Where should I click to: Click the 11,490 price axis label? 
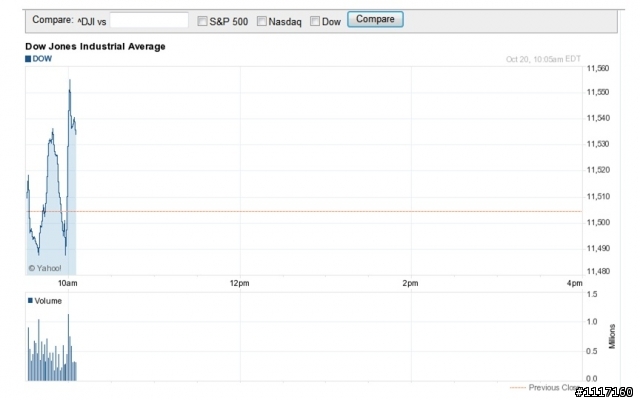tap(598, 249)
